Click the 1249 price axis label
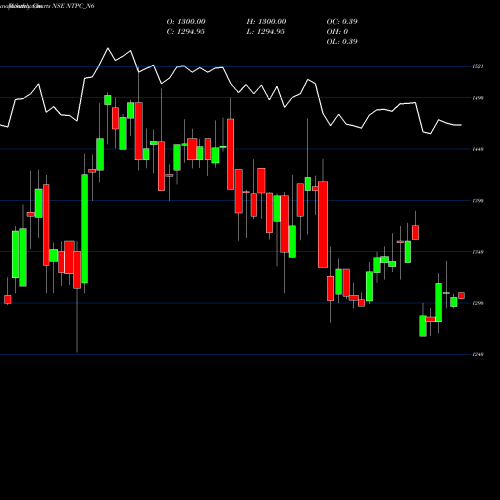500x500 pixels. tap(478, 354)
